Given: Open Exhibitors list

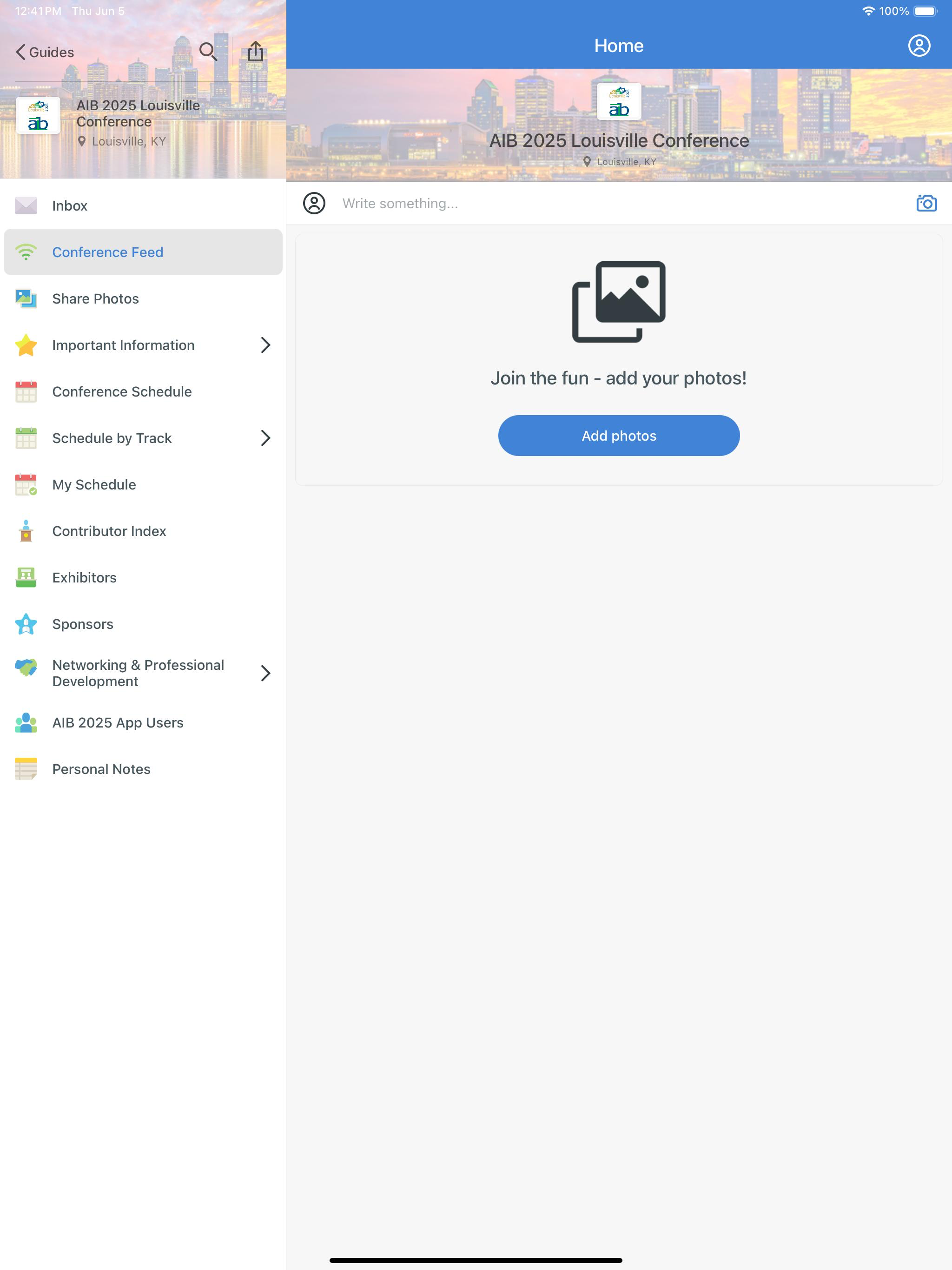Looking at the screenshot, I should pyautogui.click(x=143, y=577).
